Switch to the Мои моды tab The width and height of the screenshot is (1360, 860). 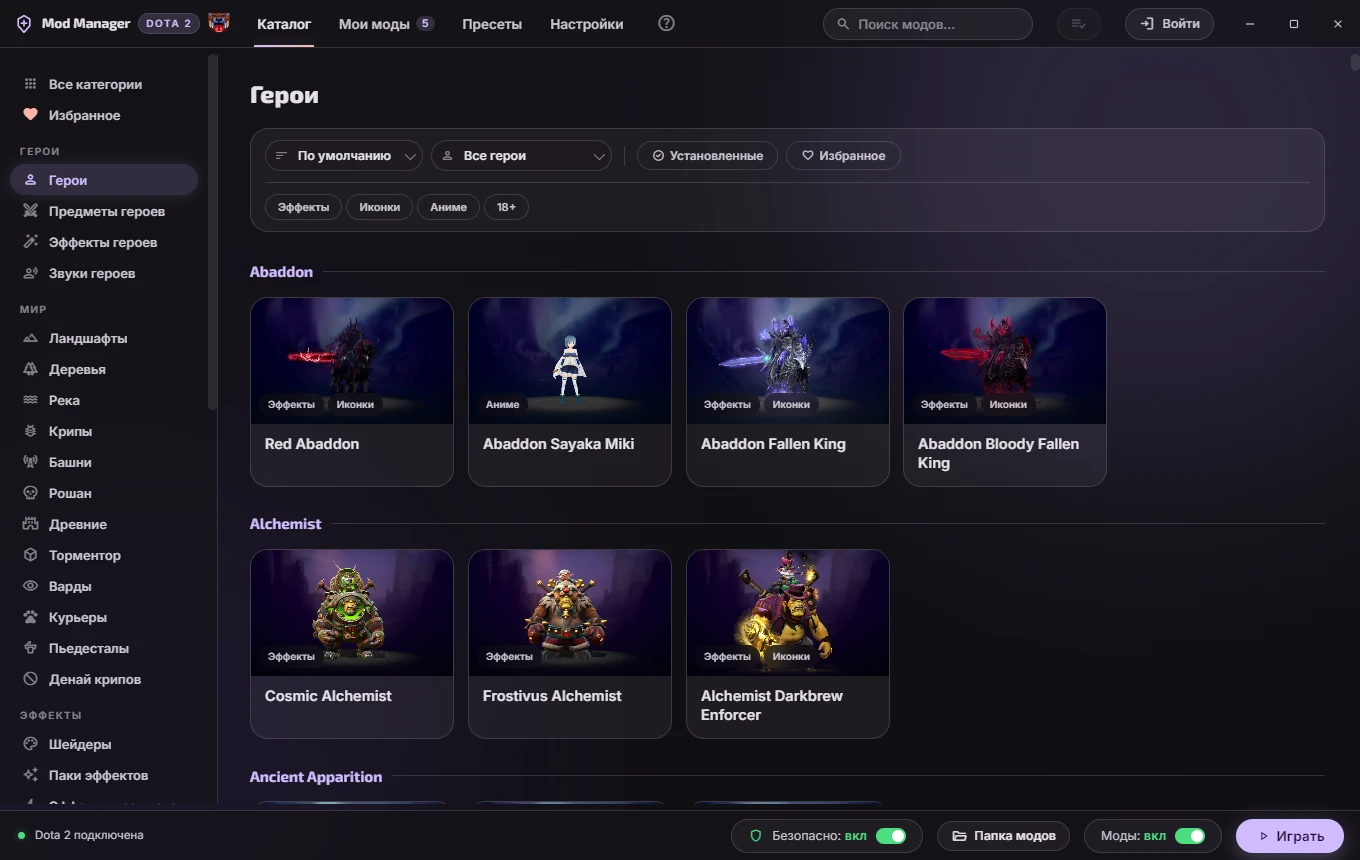[386, 24]
